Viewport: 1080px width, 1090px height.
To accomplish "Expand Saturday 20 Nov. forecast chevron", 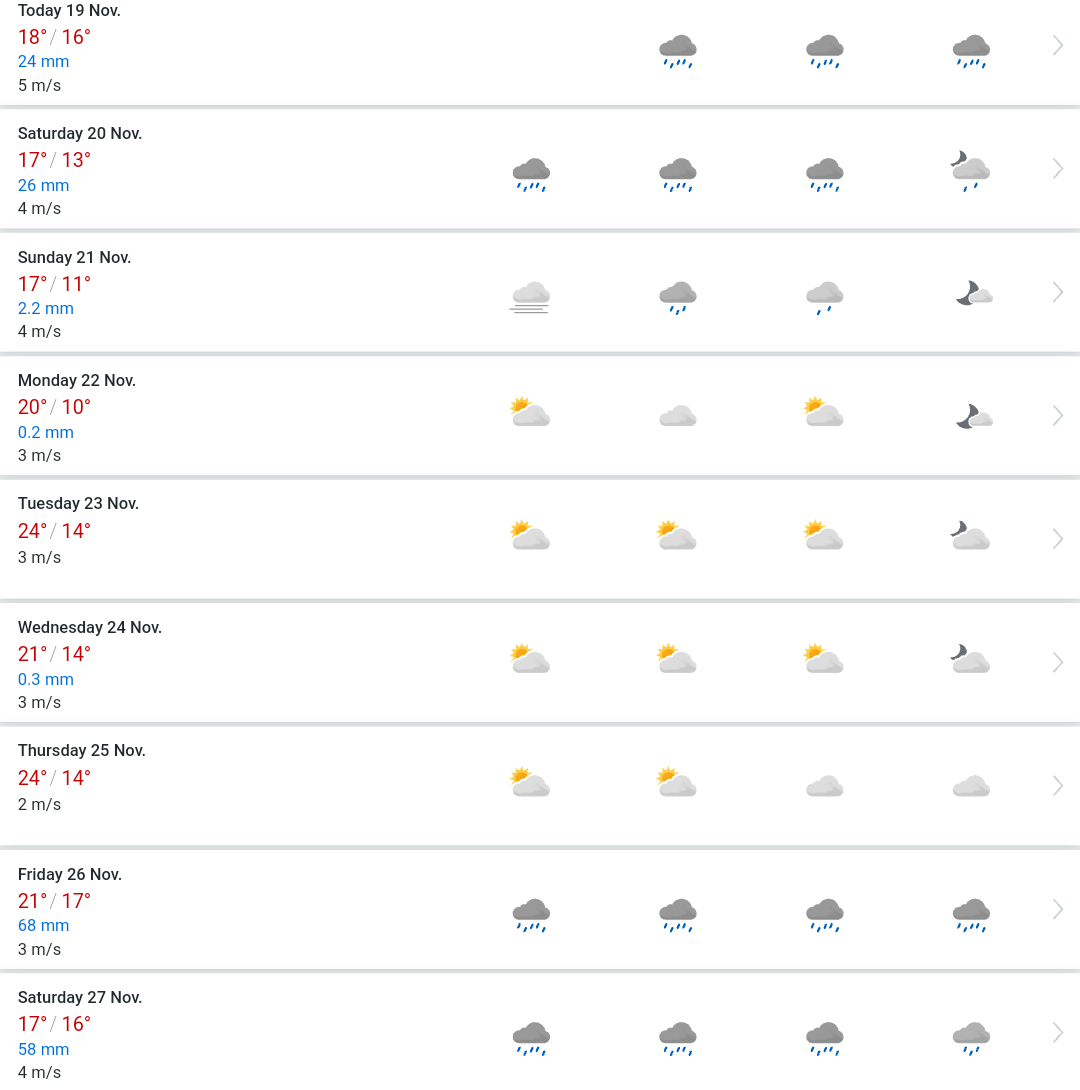I will click(x=1058, y=169).
